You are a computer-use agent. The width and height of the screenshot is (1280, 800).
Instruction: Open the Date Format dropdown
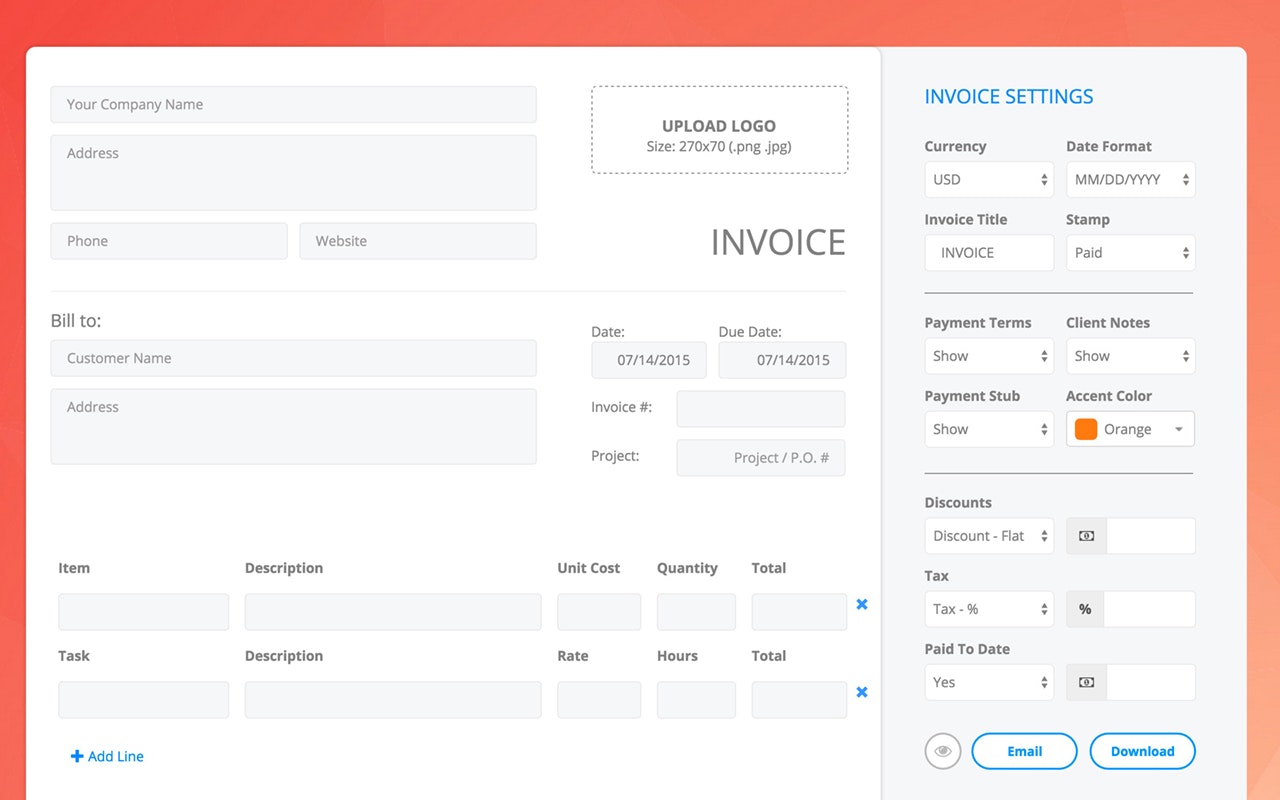[x=1130, y=179]
